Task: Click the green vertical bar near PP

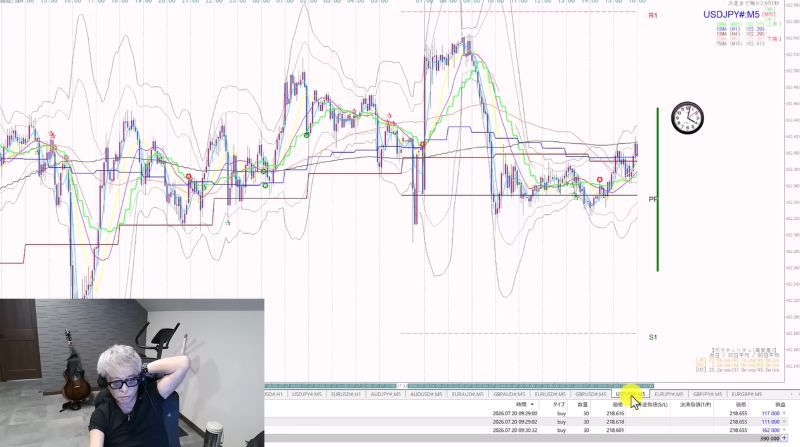Action: coord(658,189)
